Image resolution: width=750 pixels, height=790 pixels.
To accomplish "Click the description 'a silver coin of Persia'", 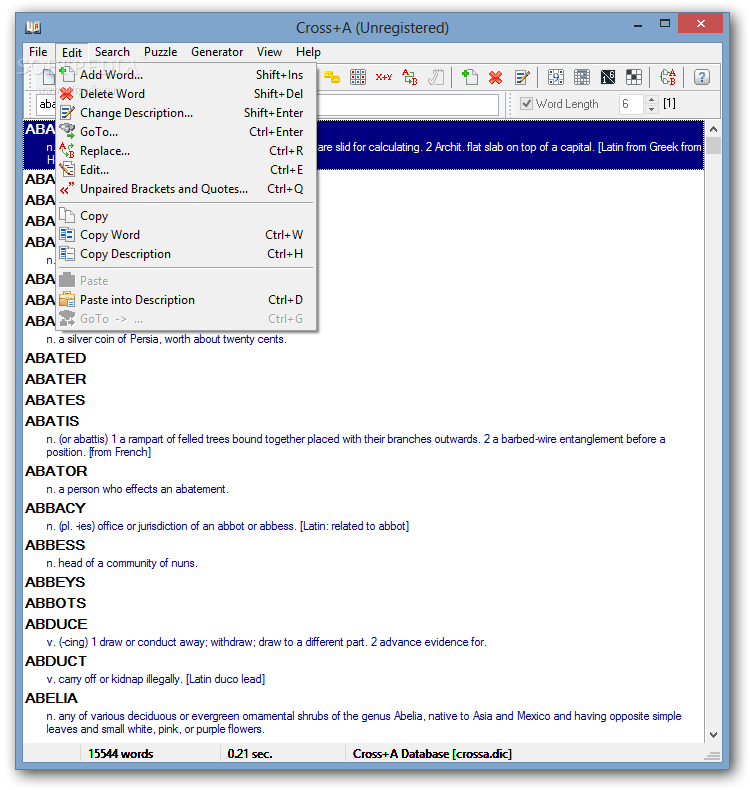I will point(167,339).
